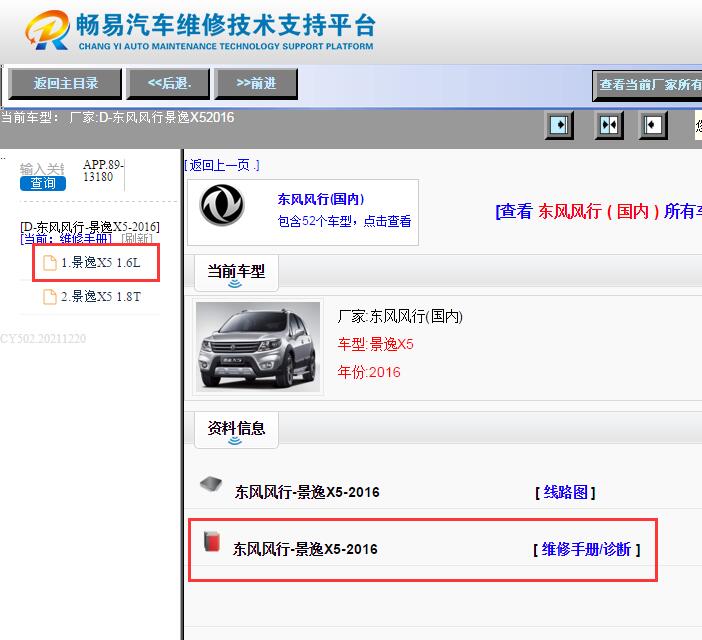Click the 返回上一页 link
This screenshot has width=702, height=640.
[x=222, y=166]
